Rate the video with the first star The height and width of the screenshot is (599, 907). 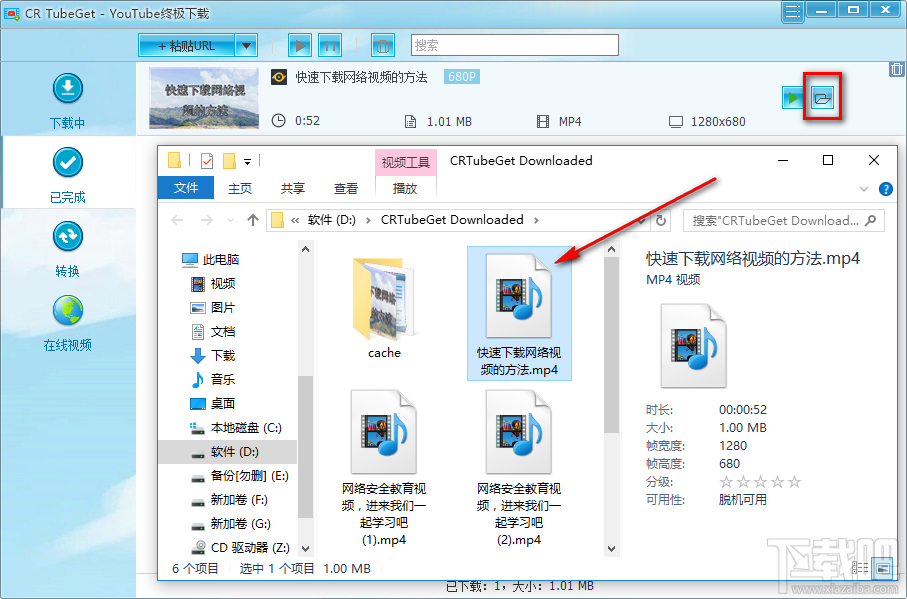pos(727,482)
